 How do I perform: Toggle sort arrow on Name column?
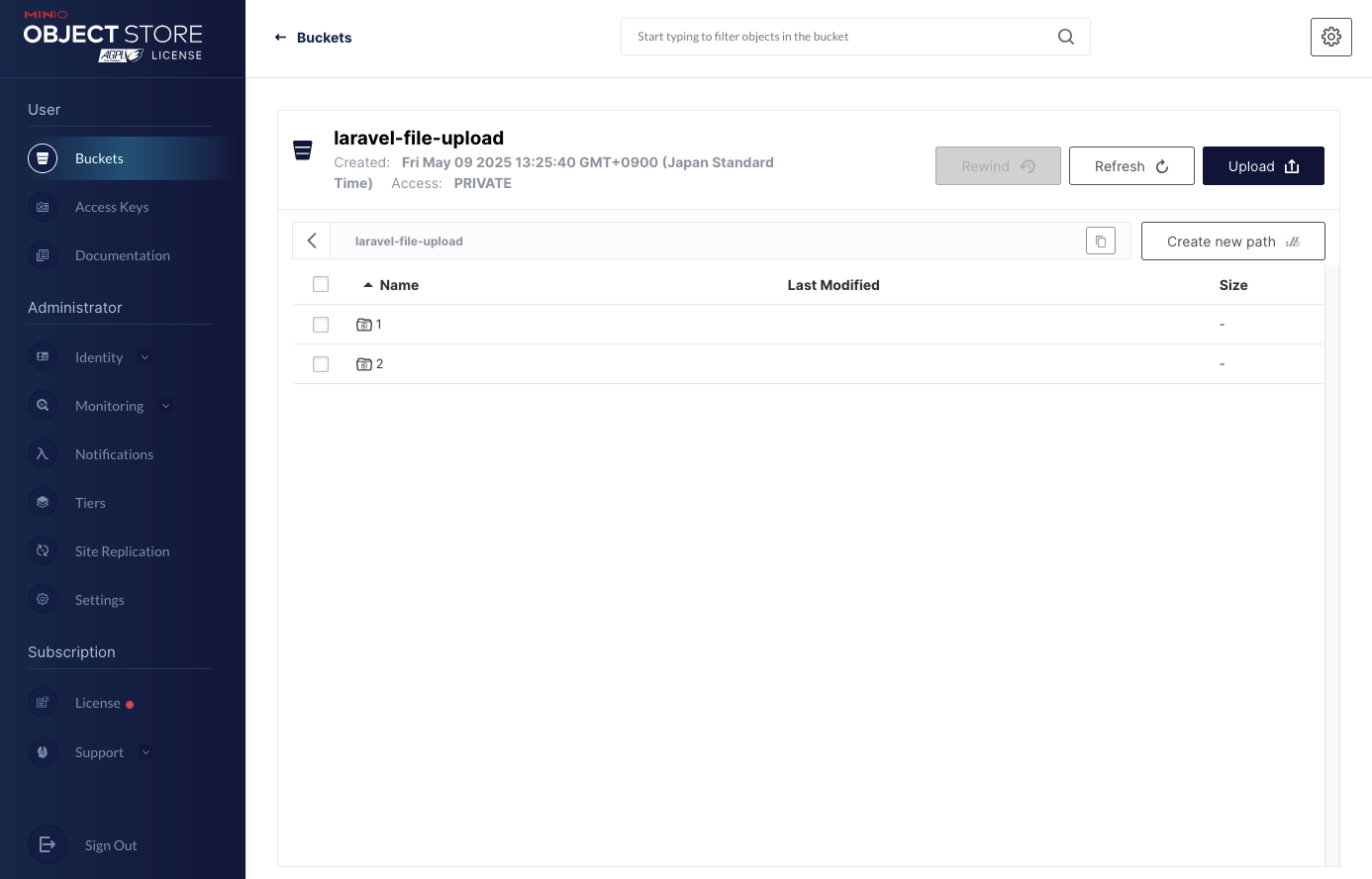(x=368, y=285)
